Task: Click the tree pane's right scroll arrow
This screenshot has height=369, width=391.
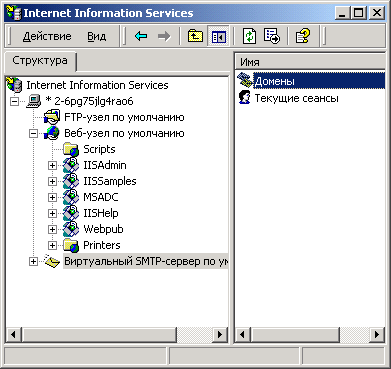Action: (220, 334)
